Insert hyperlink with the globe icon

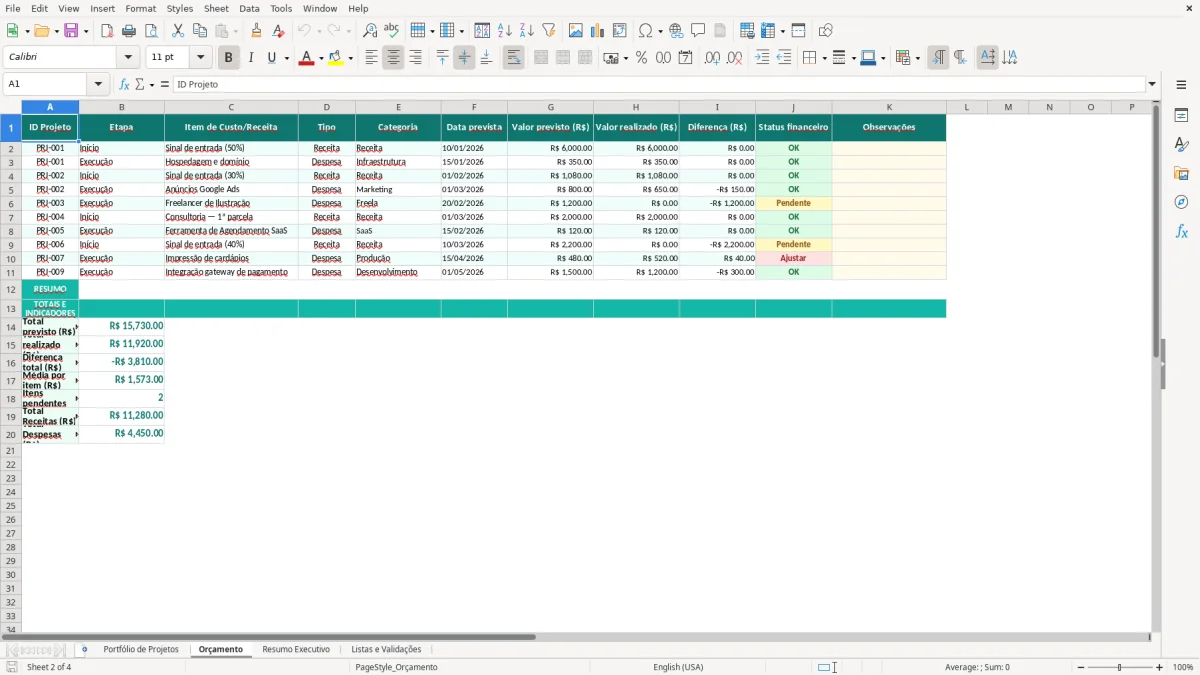[x=676, y=31]
